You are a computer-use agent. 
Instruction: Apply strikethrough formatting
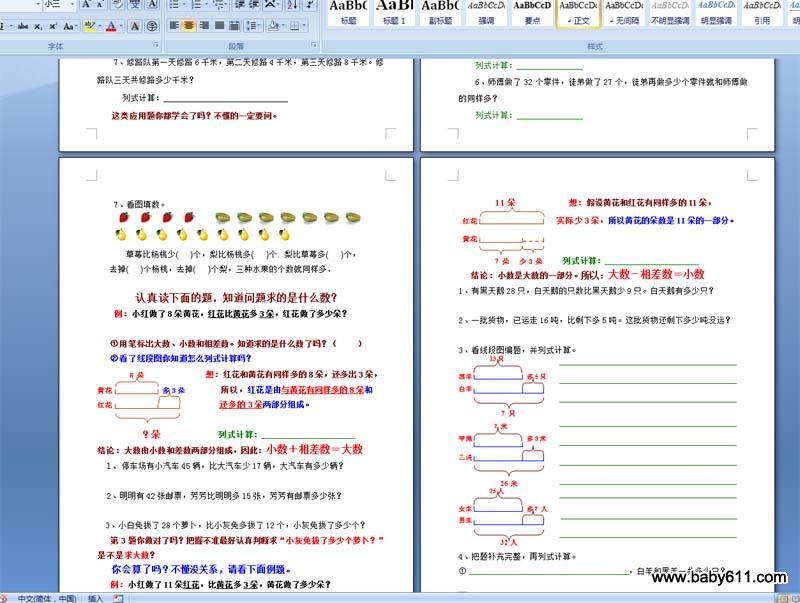click(22, 26)
